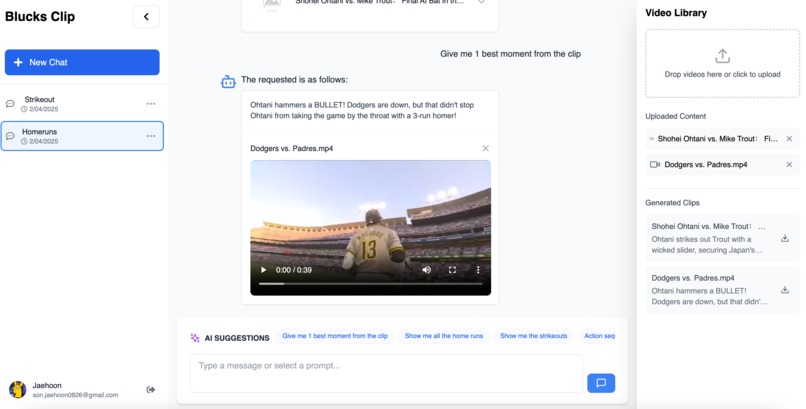Mute the video with the volume icon
806x409 pixels.
[427, 270]
